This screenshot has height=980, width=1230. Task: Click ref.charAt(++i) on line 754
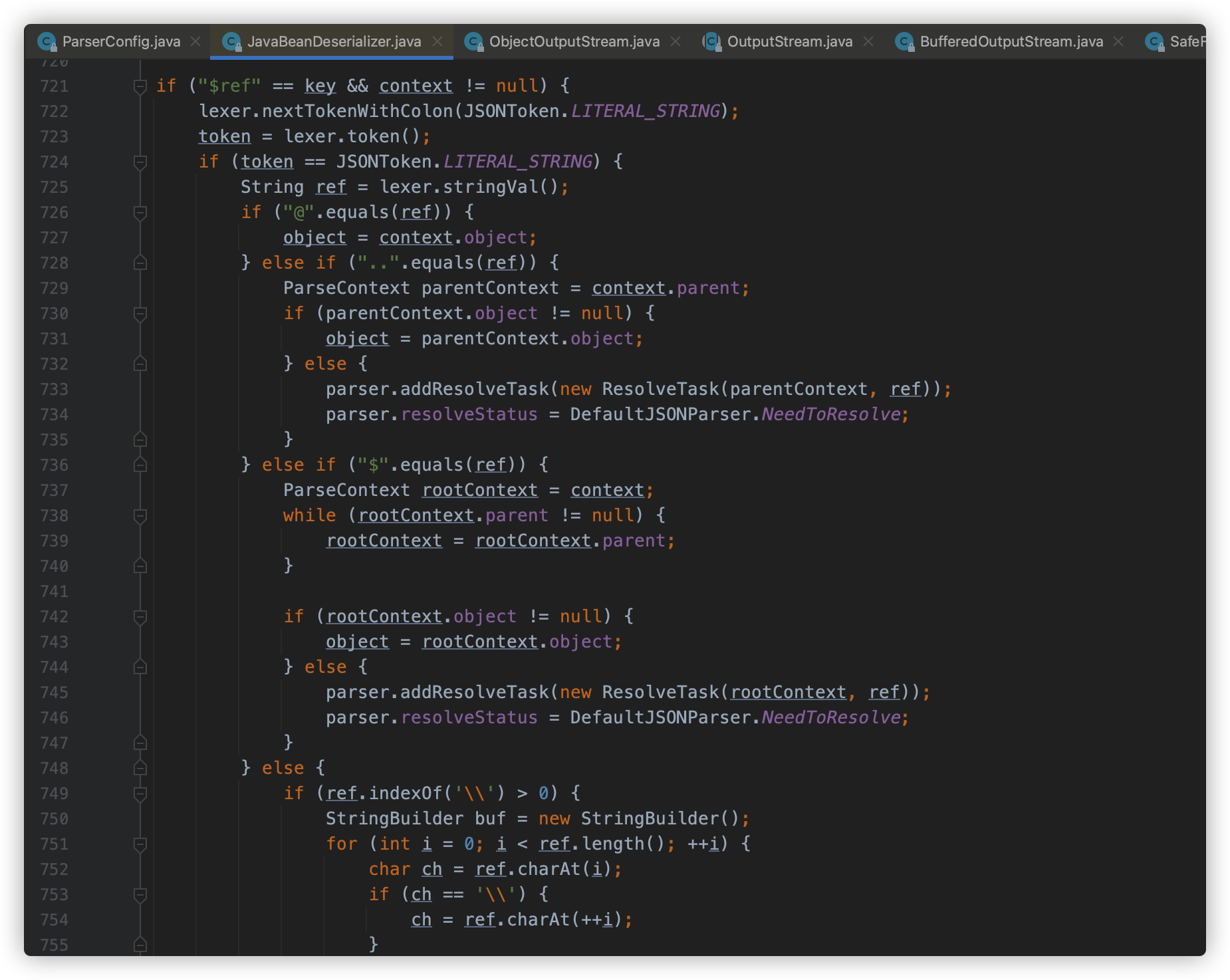click(x=543, y=919)
